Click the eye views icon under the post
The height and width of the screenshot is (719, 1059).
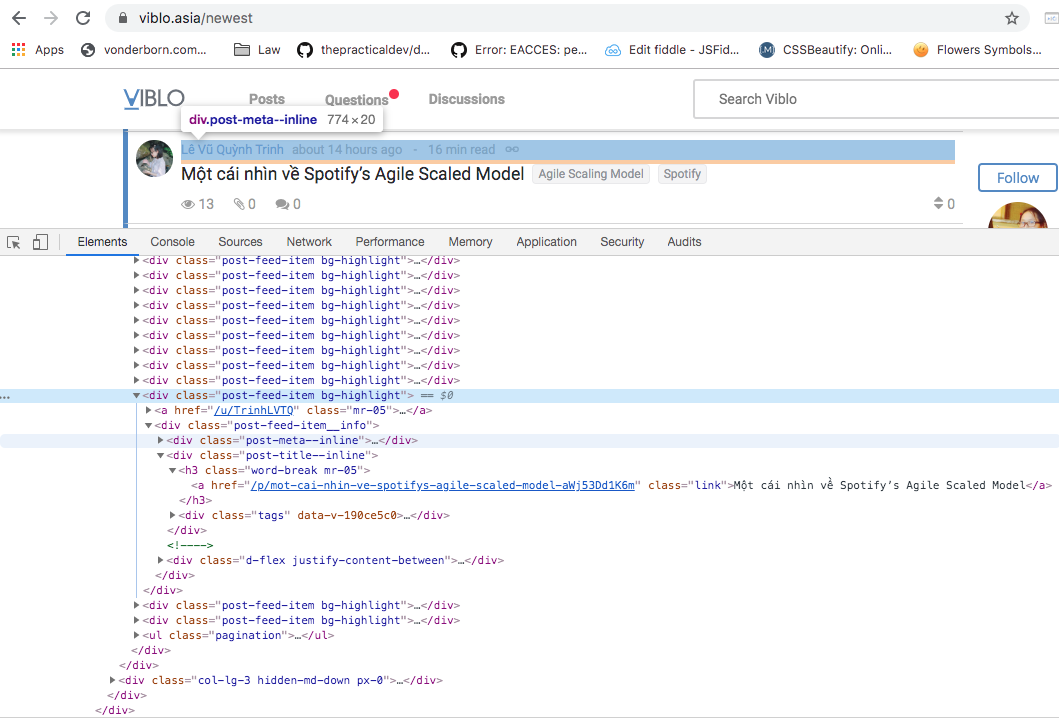click(x=188, y=204)
